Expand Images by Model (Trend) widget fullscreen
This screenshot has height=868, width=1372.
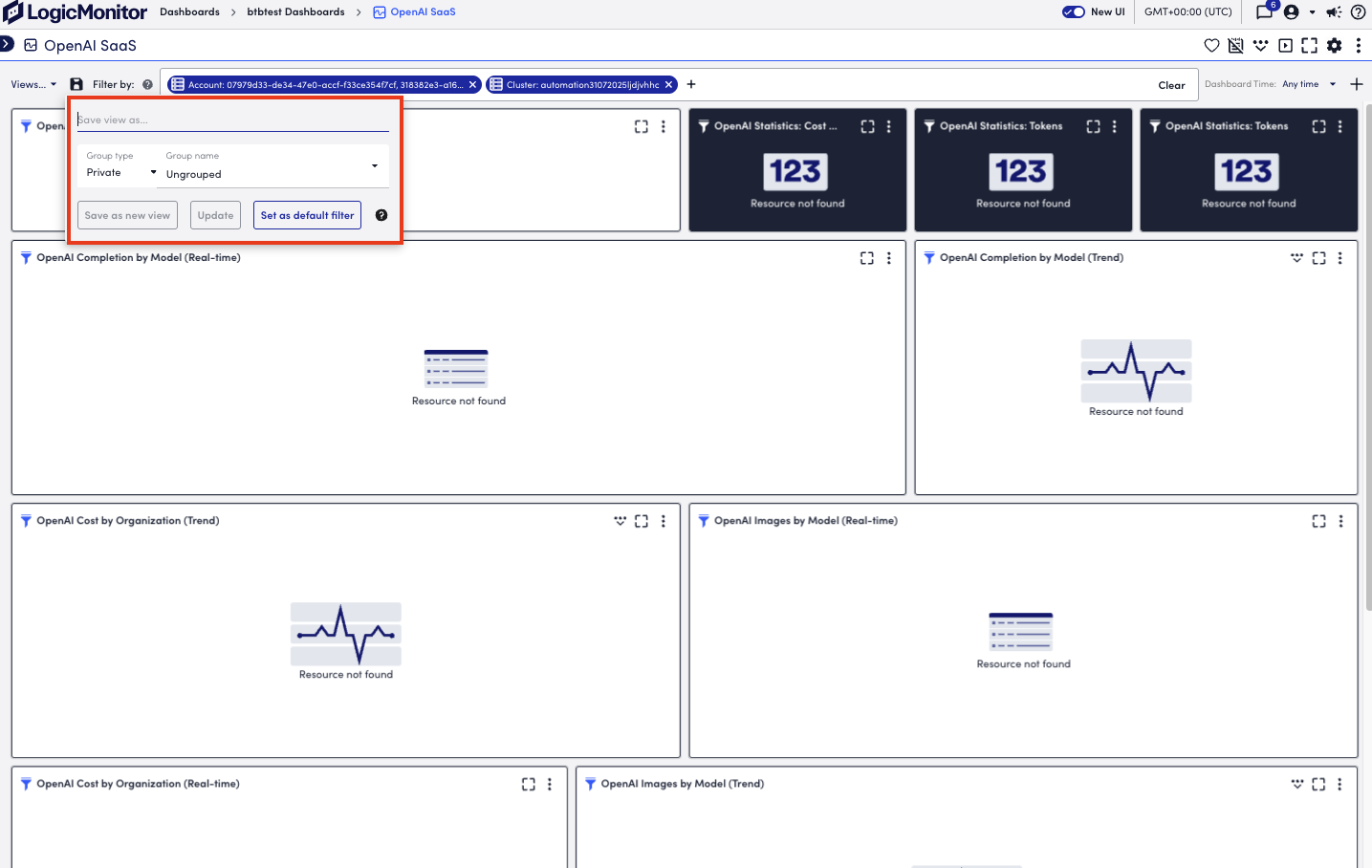coord(1318,784)
